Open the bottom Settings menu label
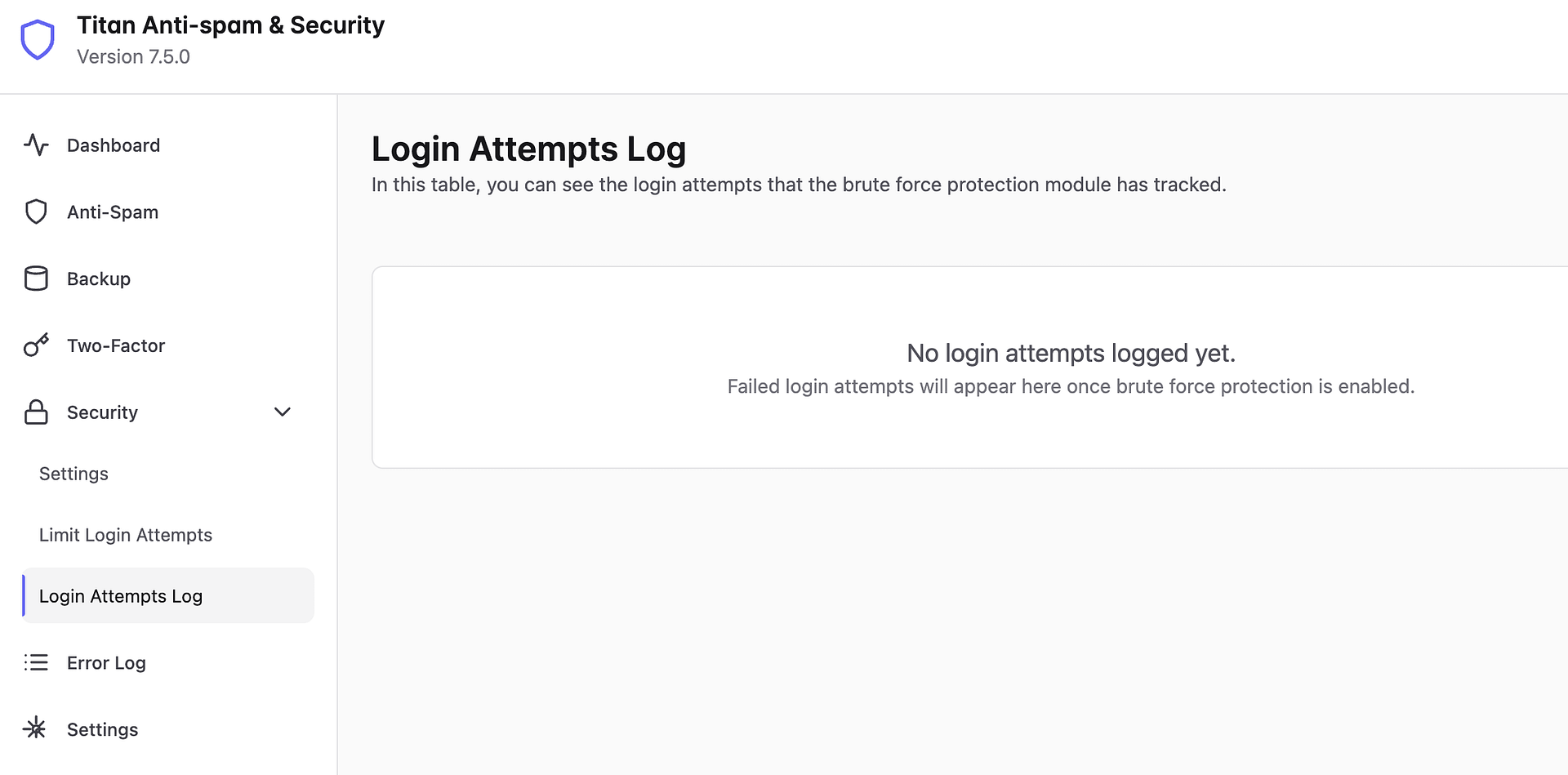Screen dimensions: 1568x775 102,730
